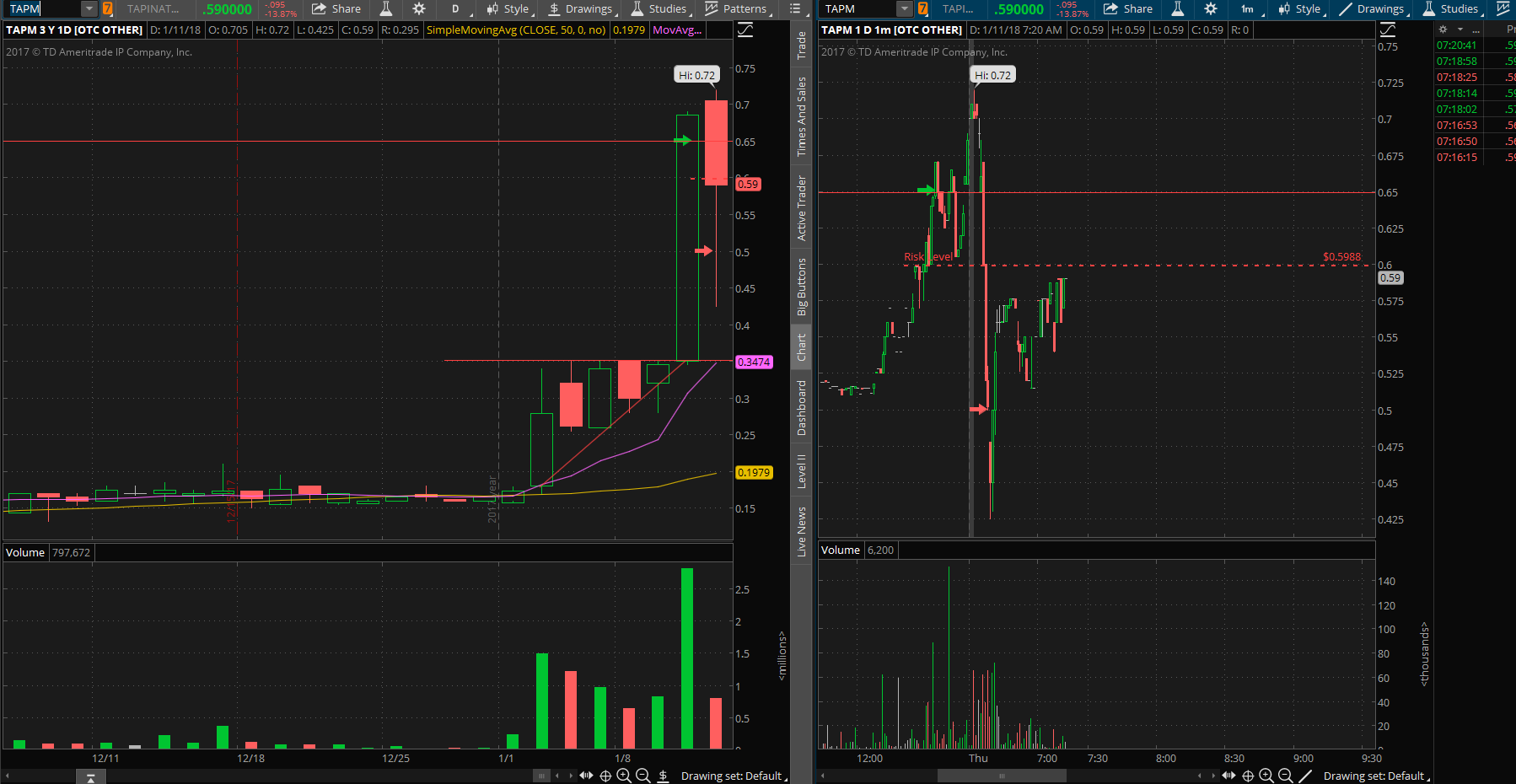Click the Patterns icon in right chart toolbar
This screenshot has height=784, width=1516.
coord(1503,9)
